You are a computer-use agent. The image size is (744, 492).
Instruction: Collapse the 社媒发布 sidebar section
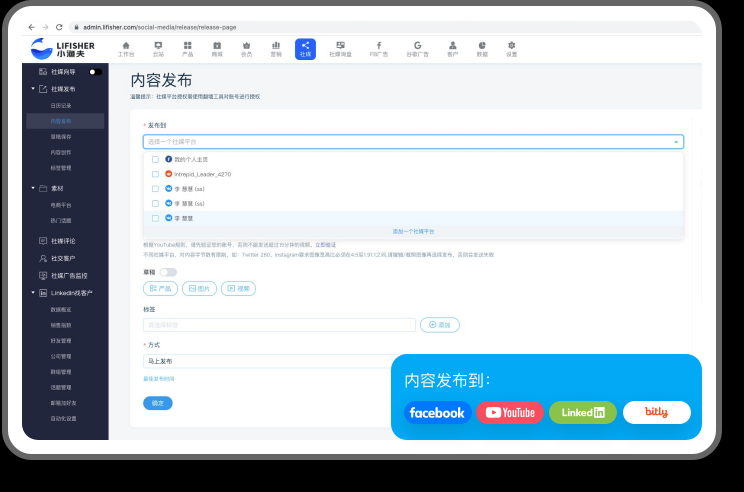[33, 89]
